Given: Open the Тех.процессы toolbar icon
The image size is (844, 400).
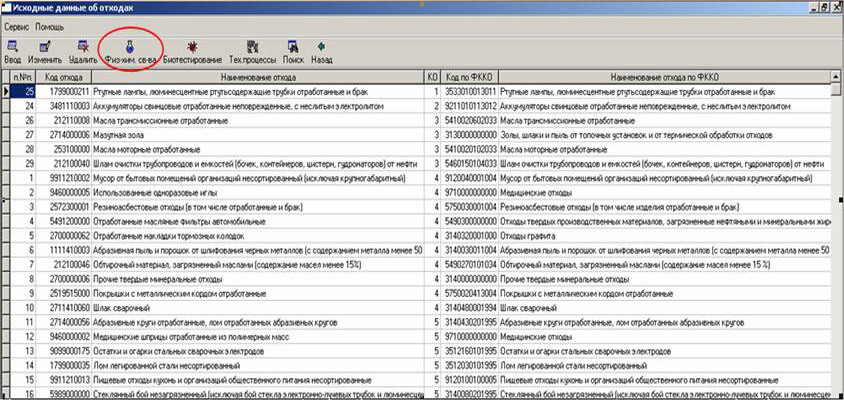Looking at the screenshot, I should tap(251, 47).
